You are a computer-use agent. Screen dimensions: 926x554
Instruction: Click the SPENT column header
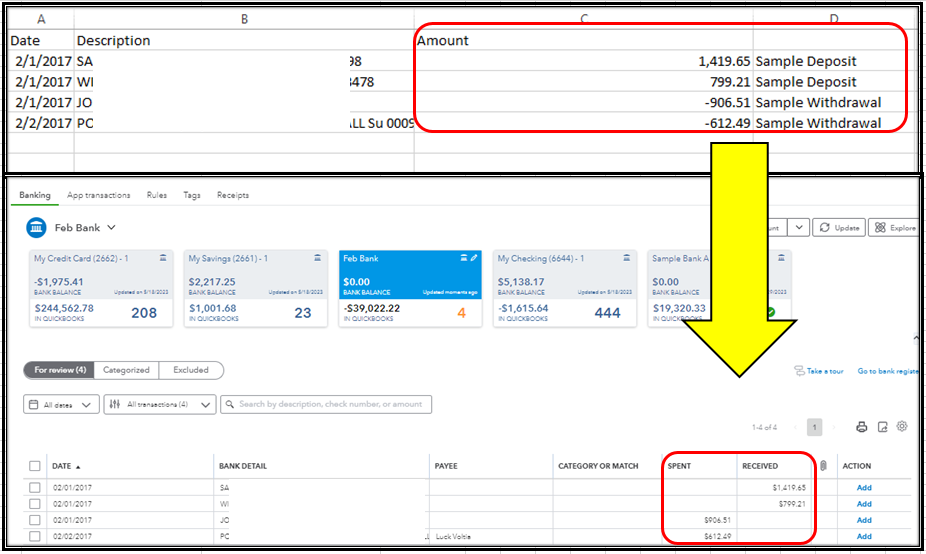pos(679,466)
